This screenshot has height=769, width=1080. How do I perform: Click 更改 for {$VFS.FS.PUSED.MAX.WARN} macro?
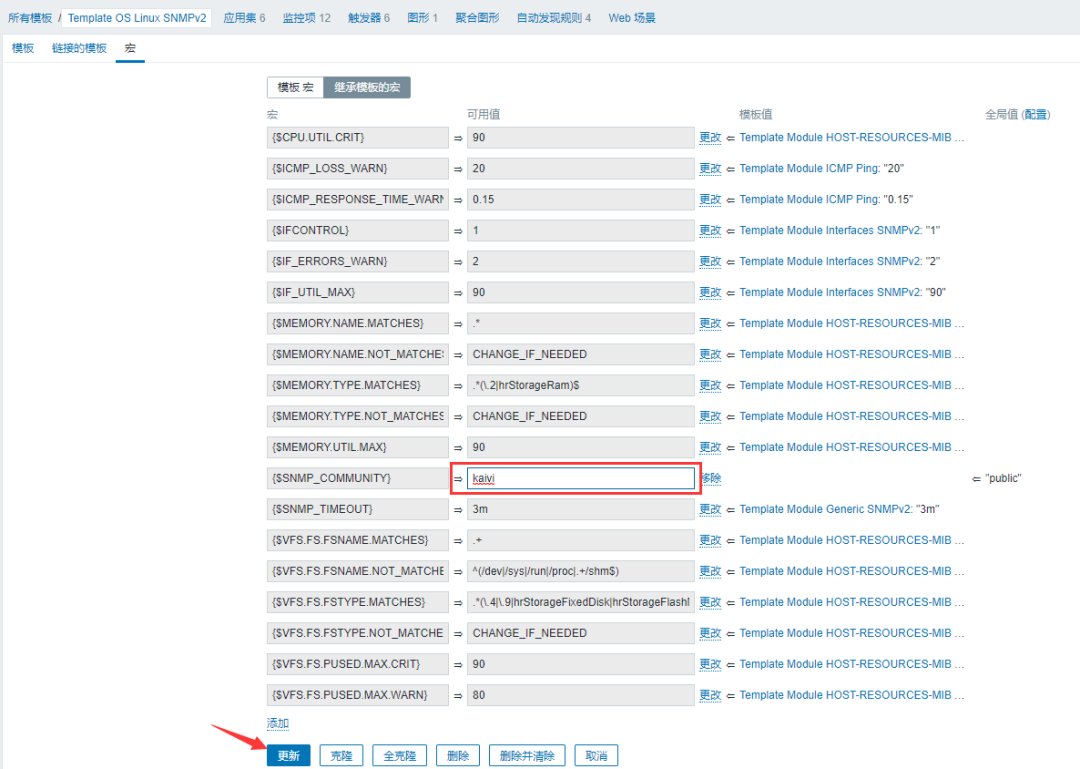[710, 695]
